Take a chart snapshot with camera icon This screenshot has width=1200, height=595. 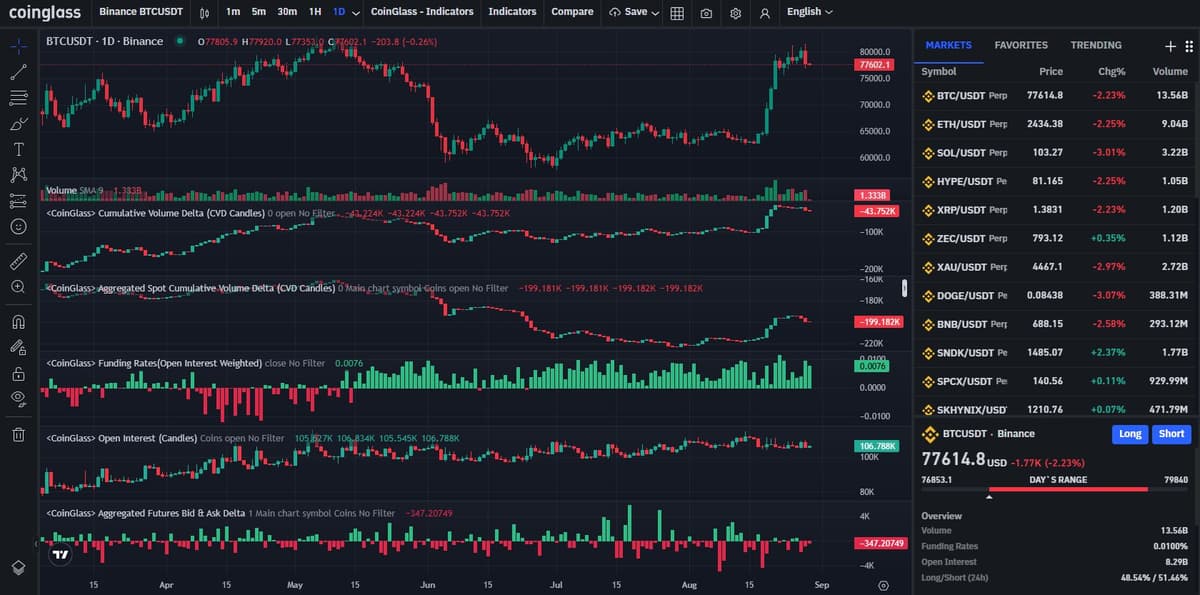pos(706,13)
